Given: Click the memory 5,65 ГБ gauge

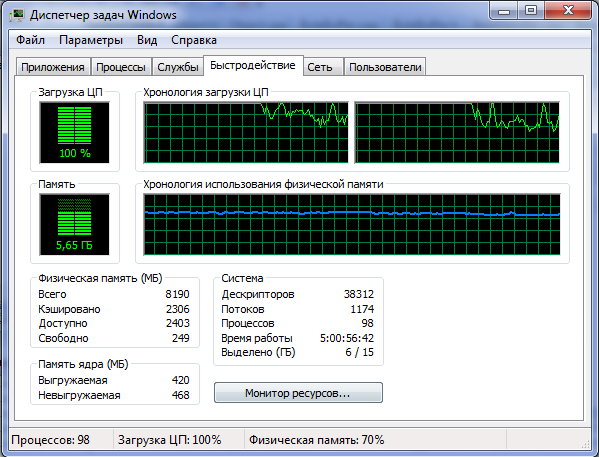Looking at the screenshot, I should (74, 224).
